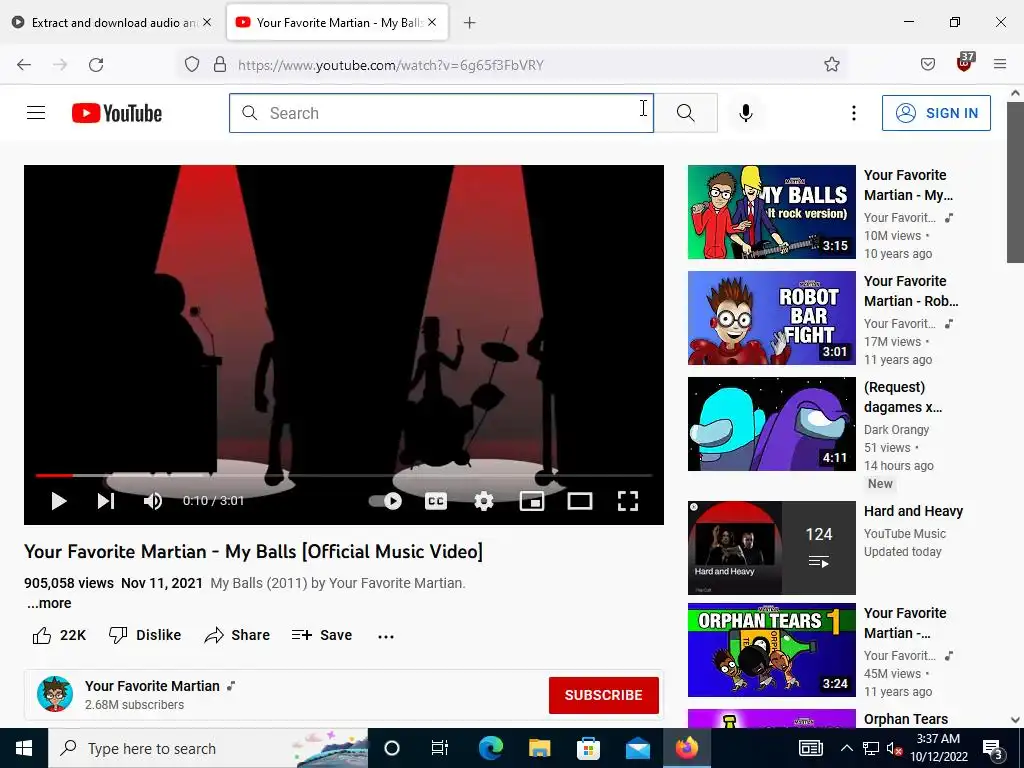Open the uBlock Origin extension icon
Screen dimensions: 1024x768
tap(965, 63)
